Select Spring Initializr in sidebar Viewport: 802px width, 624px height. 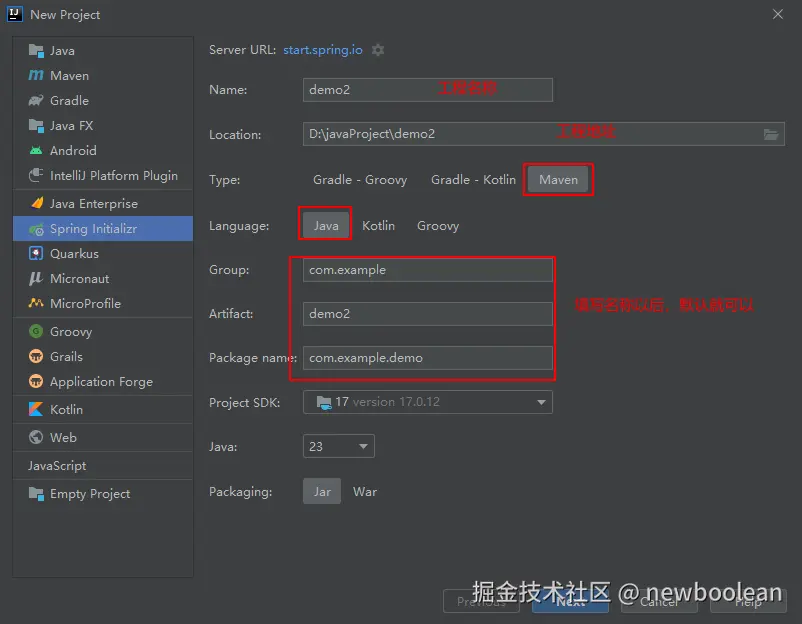103,229
